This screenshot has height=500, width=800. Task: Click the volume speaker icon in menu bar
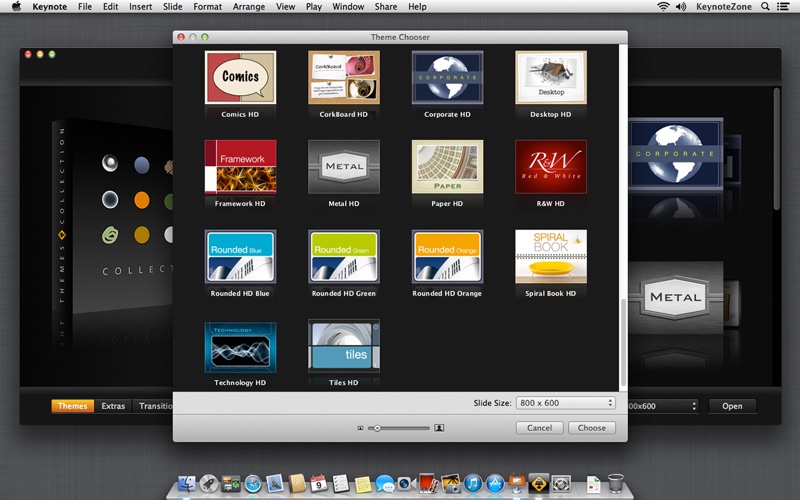tap(681, 7)
